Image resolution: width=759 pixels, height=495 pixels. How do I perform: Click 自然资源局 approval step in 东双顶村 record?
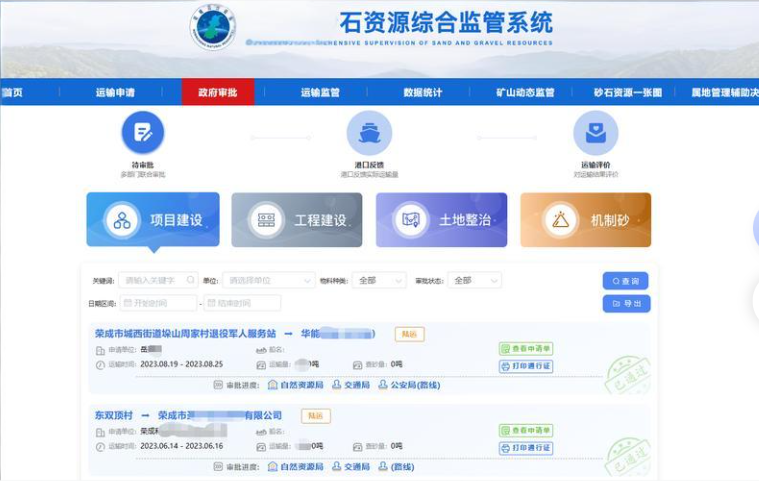coord(296,466)
